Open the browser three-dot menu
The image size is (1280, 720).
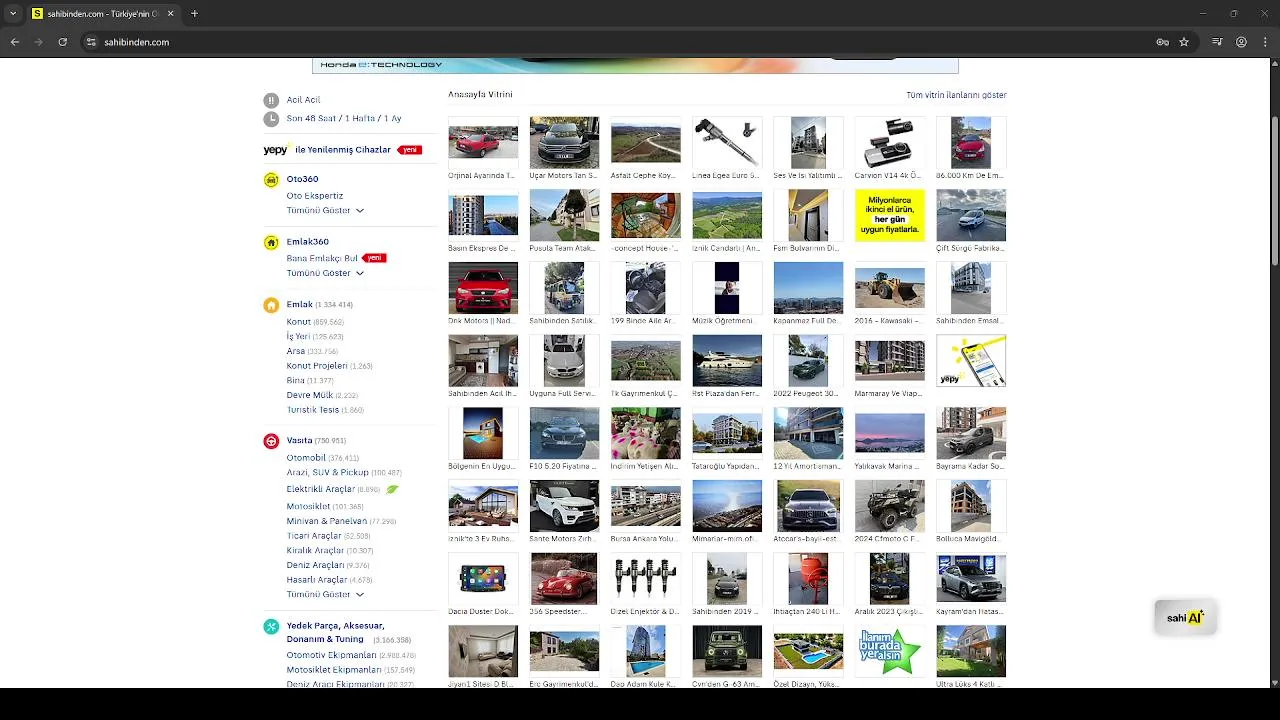click(1264, 42)
